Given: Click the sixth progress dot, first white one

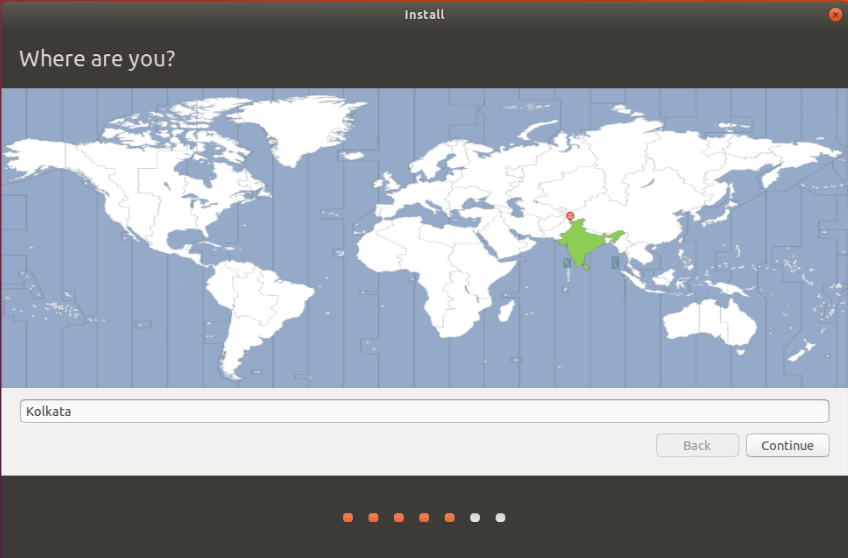Looking at the screenshot, I should point(475,517).
